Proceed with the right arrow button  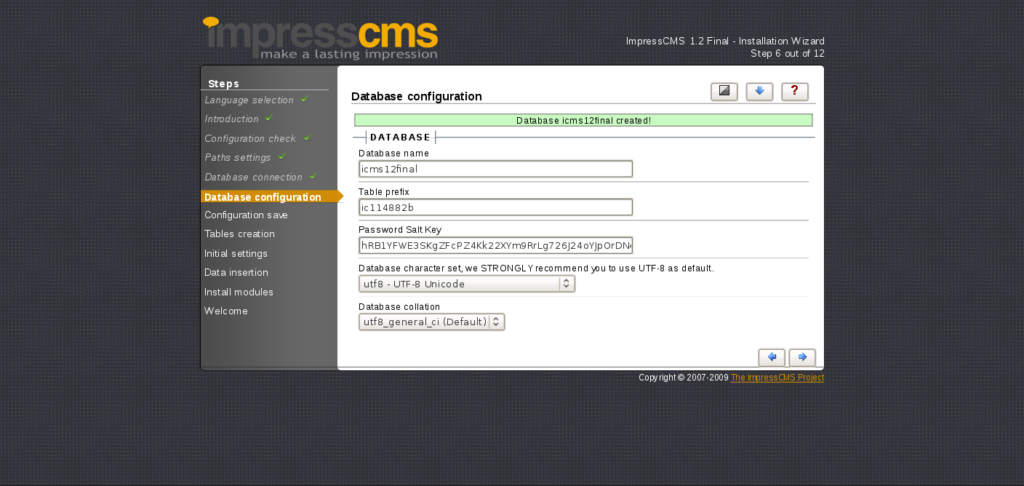coord(802,357)
